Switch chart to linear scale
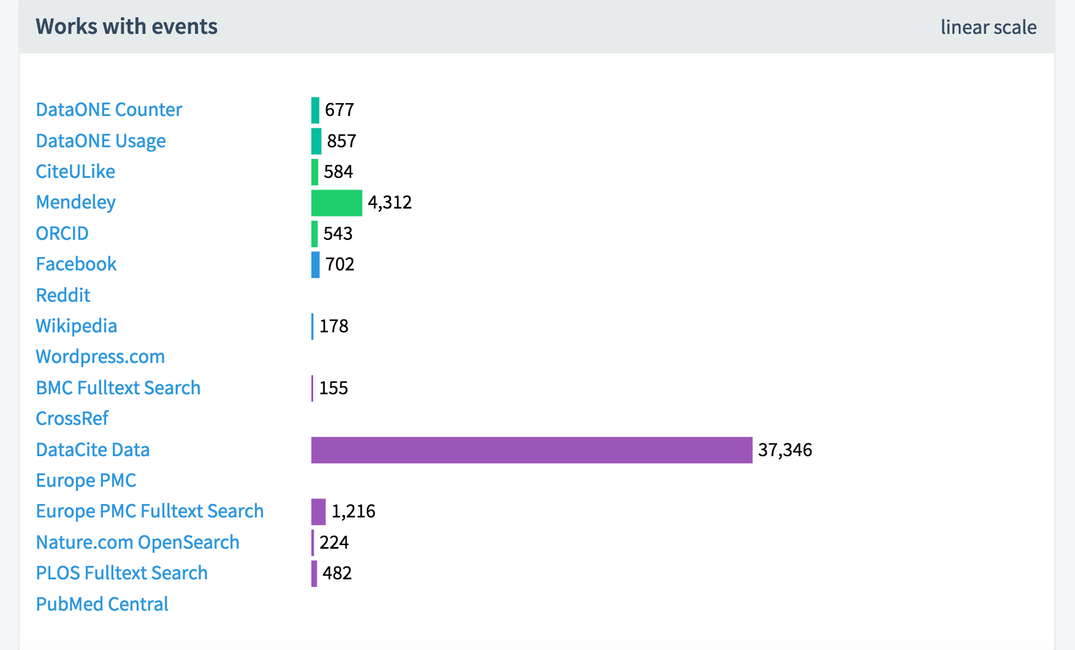 pos(988,27)
